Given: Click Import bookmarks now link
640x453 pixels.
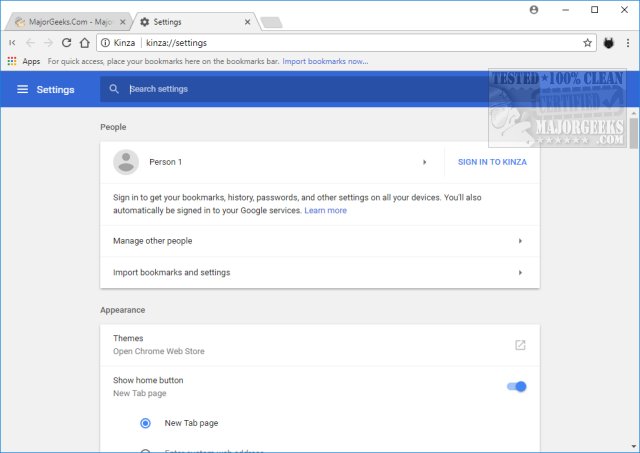Looking at the screenshot, I should coord(325,61).
